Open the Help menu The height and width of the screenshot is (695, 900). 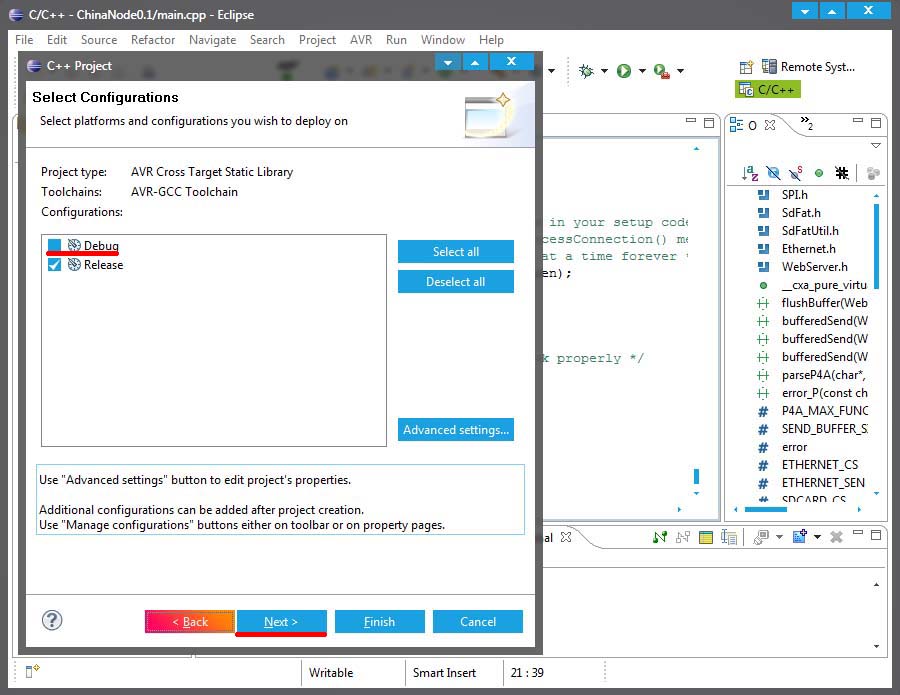[x=491, y=40]
